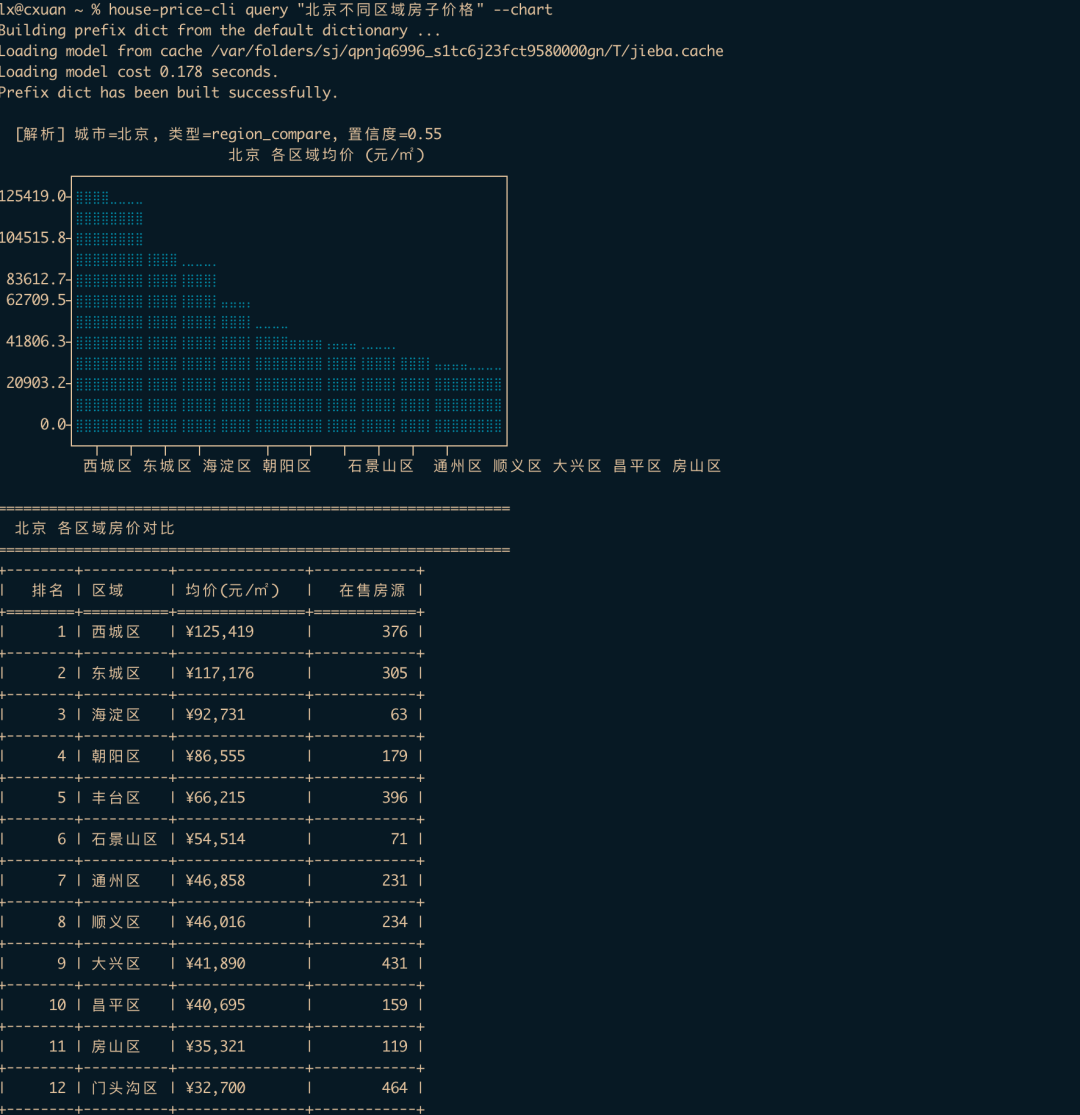Click y-axis label 125419.0
Screen dimensions: 1080x1115
click(33, 196)
